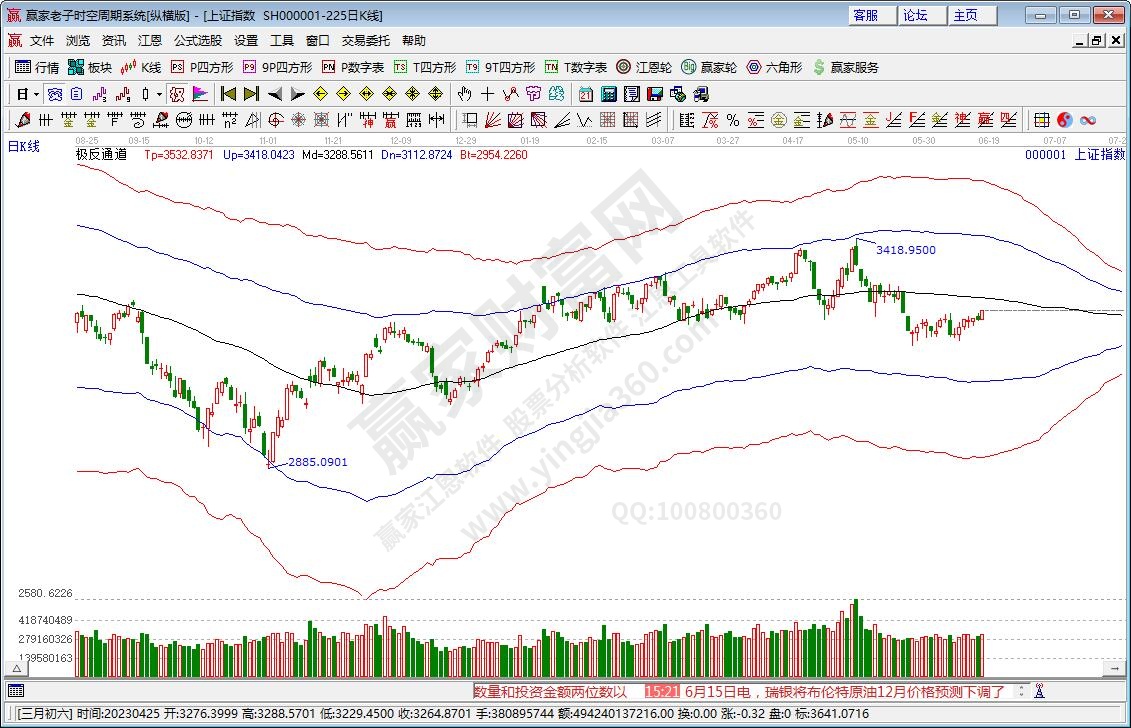Image resolution: width=1131 pixels, height=728 pixels.
Task: Click the 客服 button in title bar
Action: [x=866, y=15]
